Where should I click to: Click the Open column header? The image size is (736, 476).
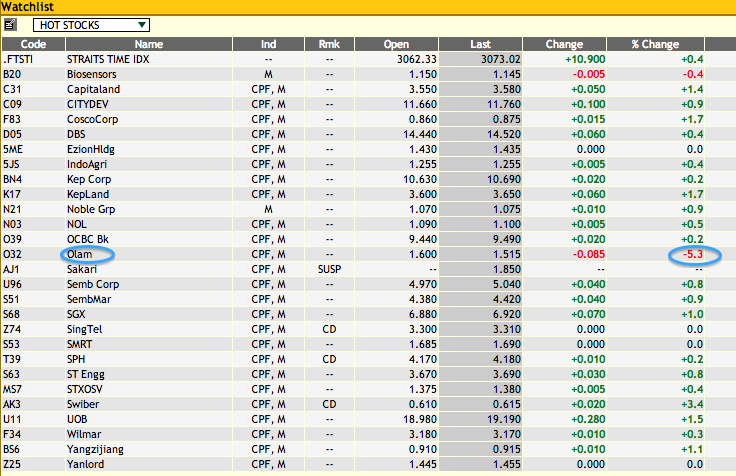(x=396, y=44)
